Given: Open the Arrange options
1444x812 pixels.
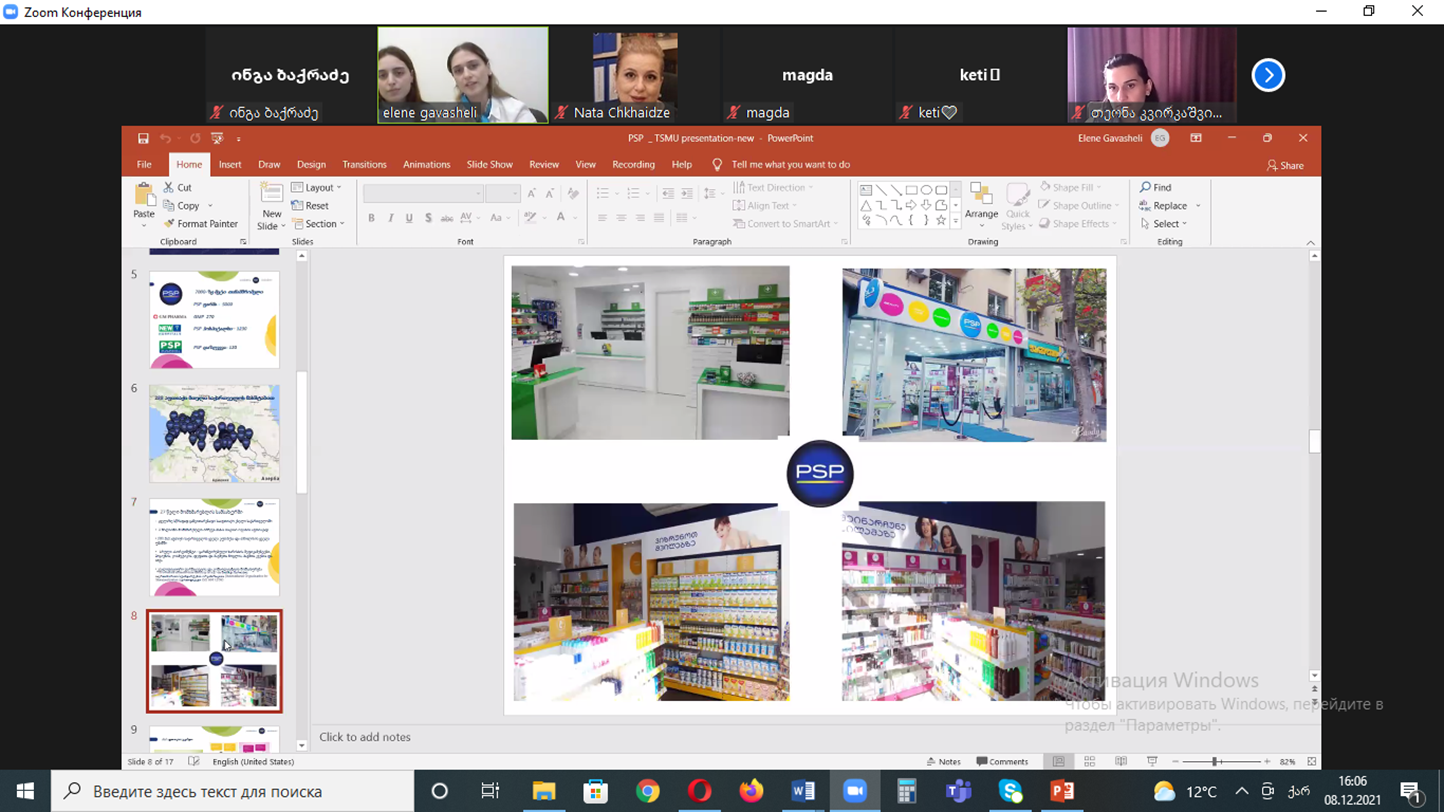Looking at the screenshot, I should point(981,206).
